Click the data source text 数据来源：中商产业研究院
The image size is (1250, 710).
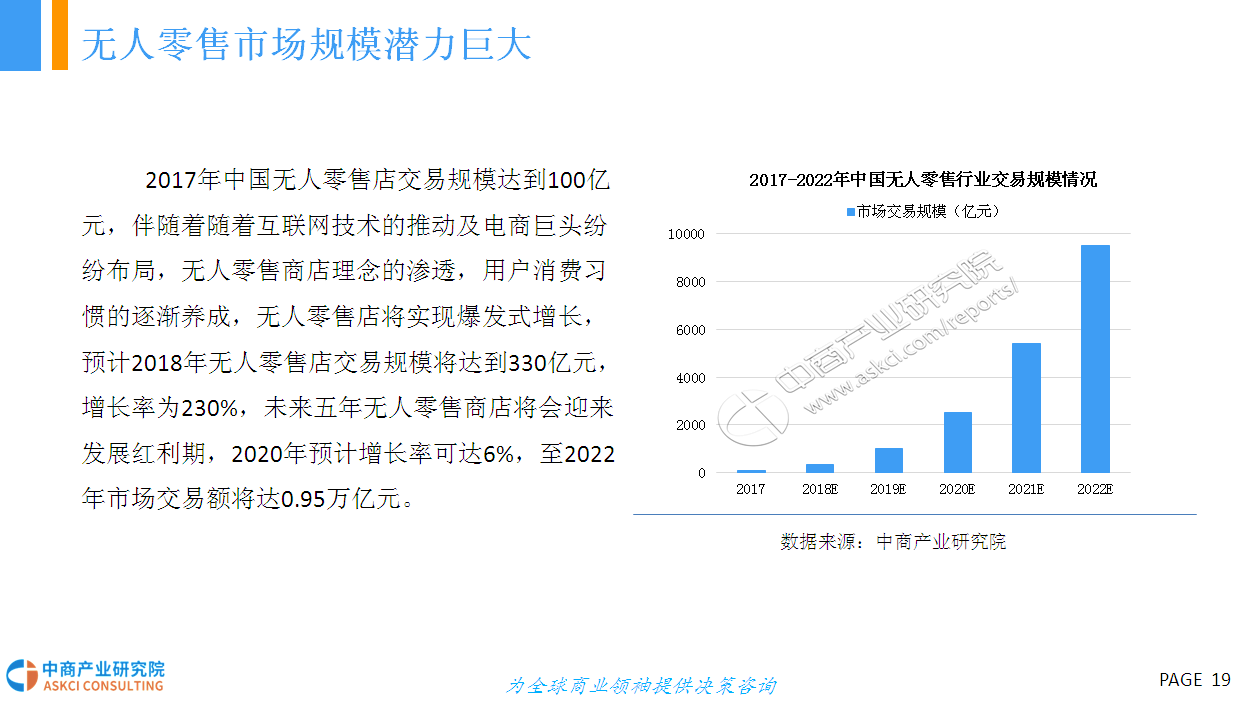[893, 542]
